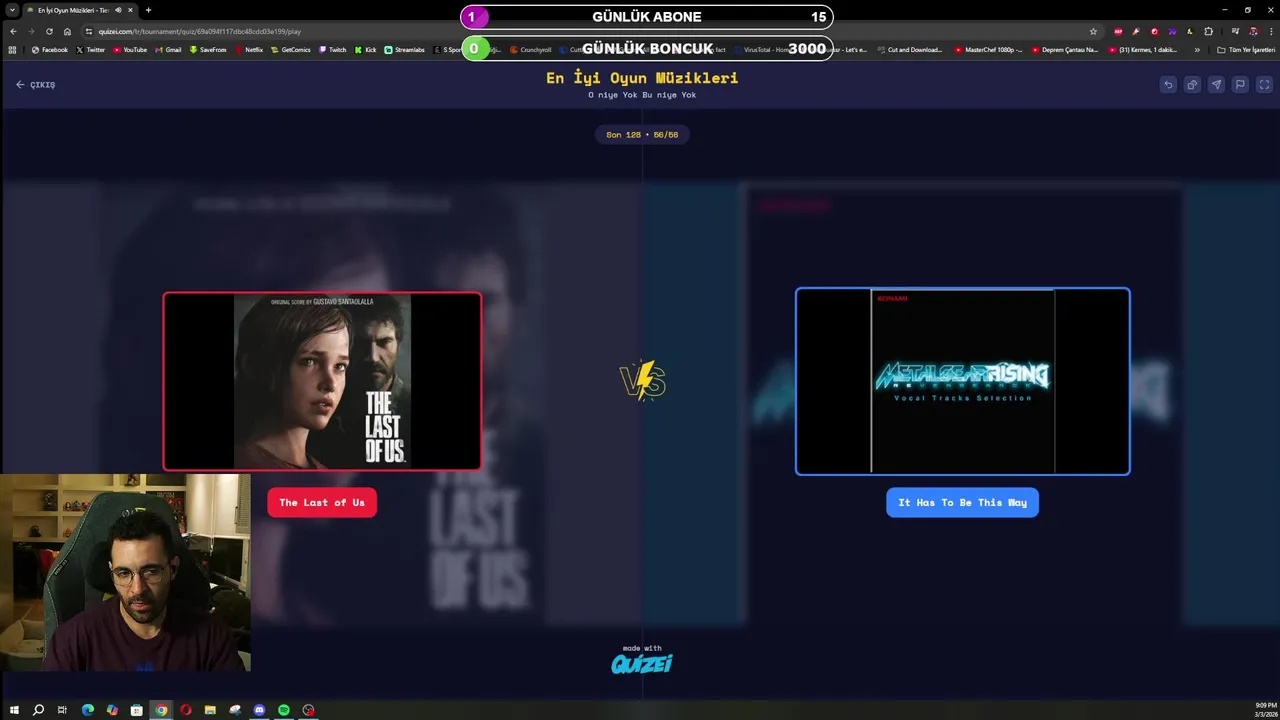
Task: Go back with browser back arrow
Action: pos(13,31)
